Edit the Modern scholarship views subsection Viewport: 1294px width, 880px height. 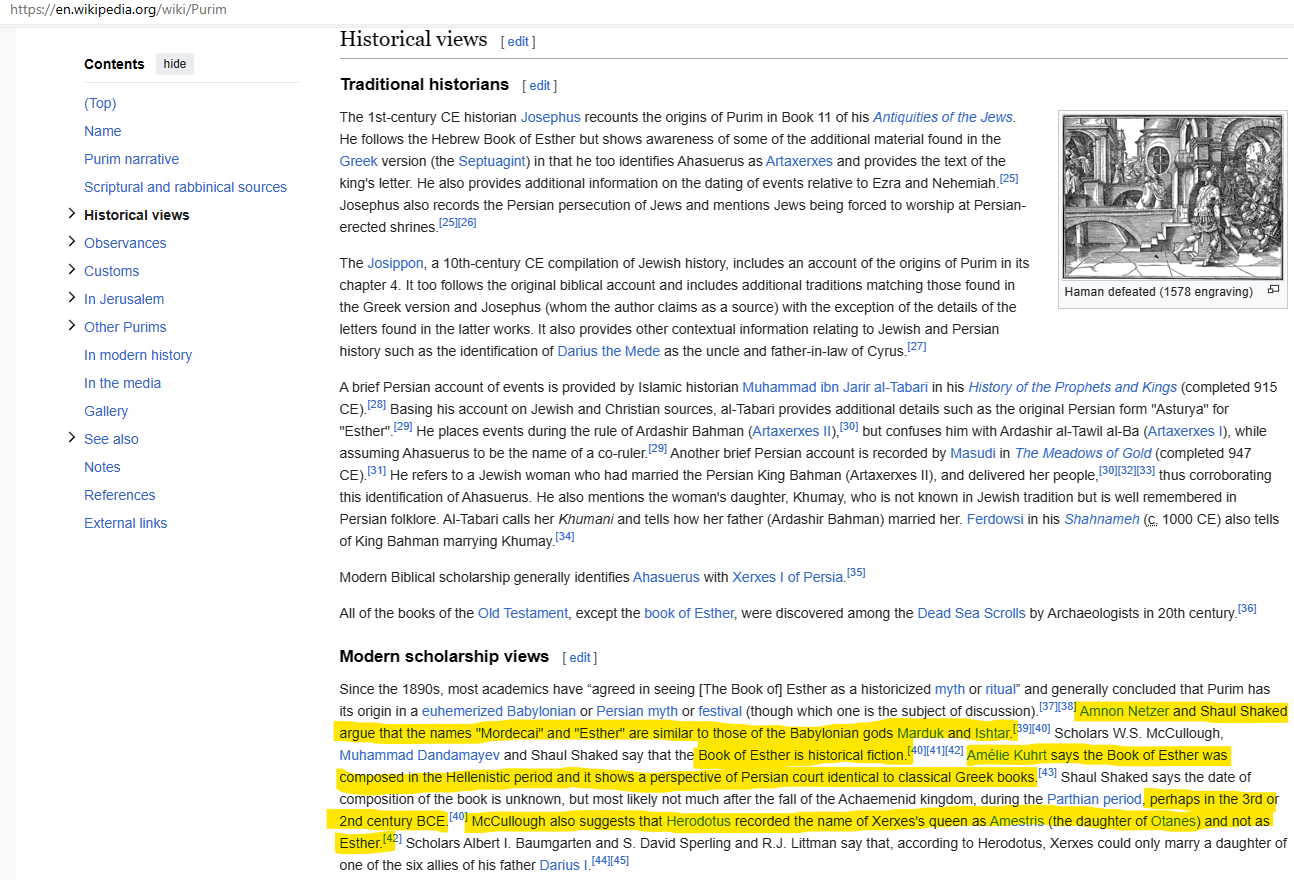click(x=580, y=658)
